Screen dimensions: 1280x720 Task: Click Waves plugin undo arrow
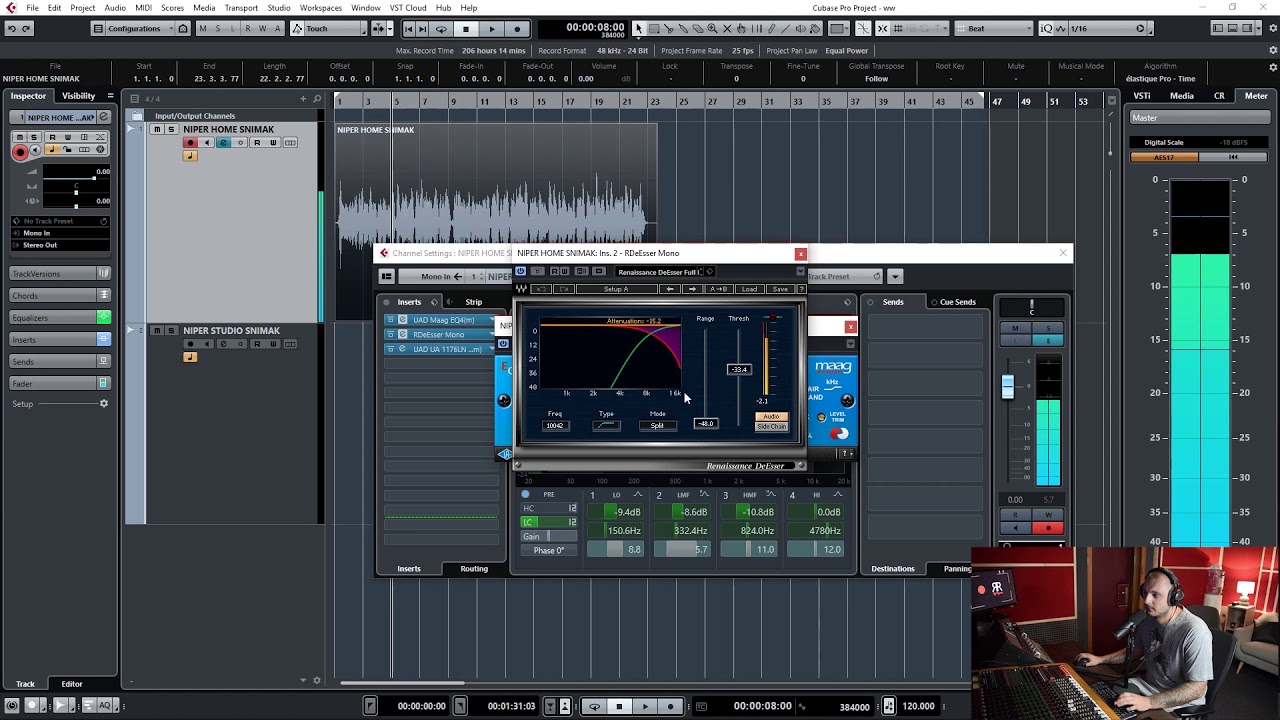click(x=541, y=289)
